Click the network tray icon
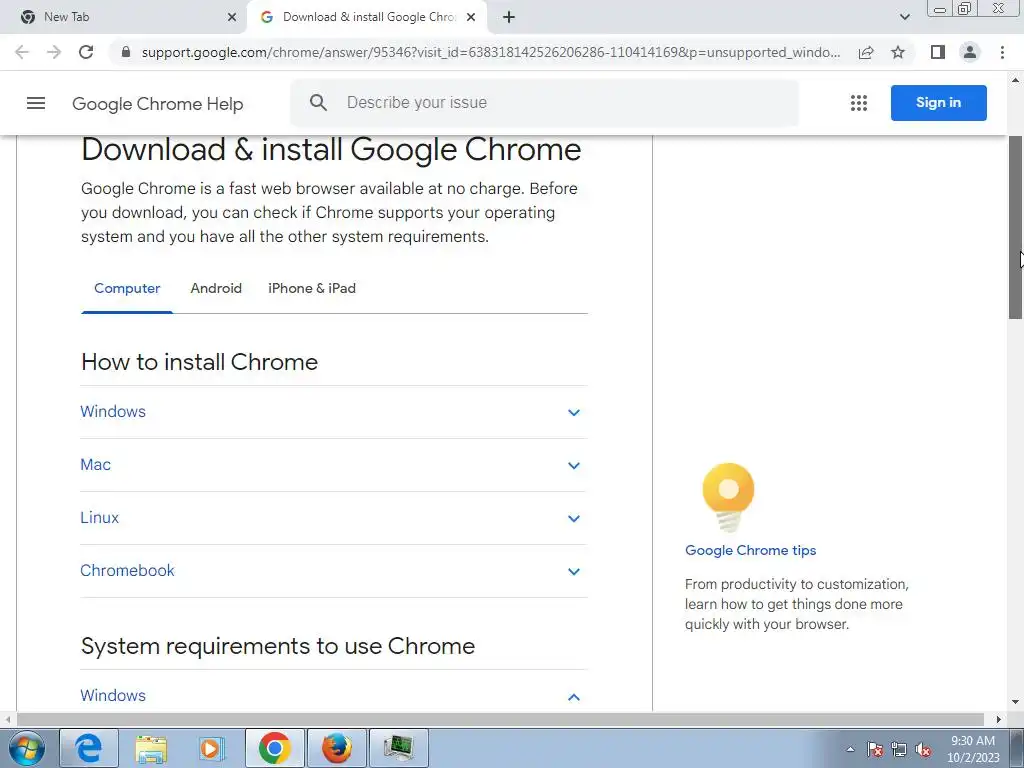Viewport: 1024px width, 768px height. [899, 749]
